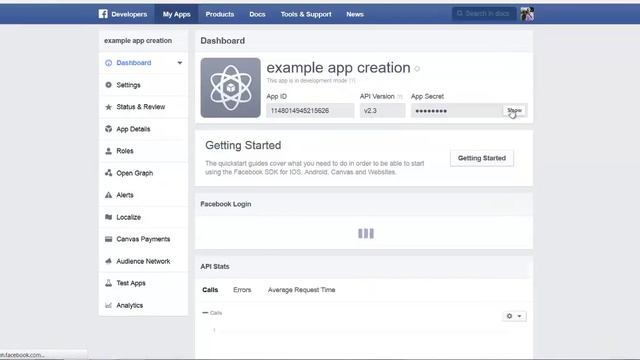Open the API Stats gear dropdown
640x360 pixels.
[514, 316]
